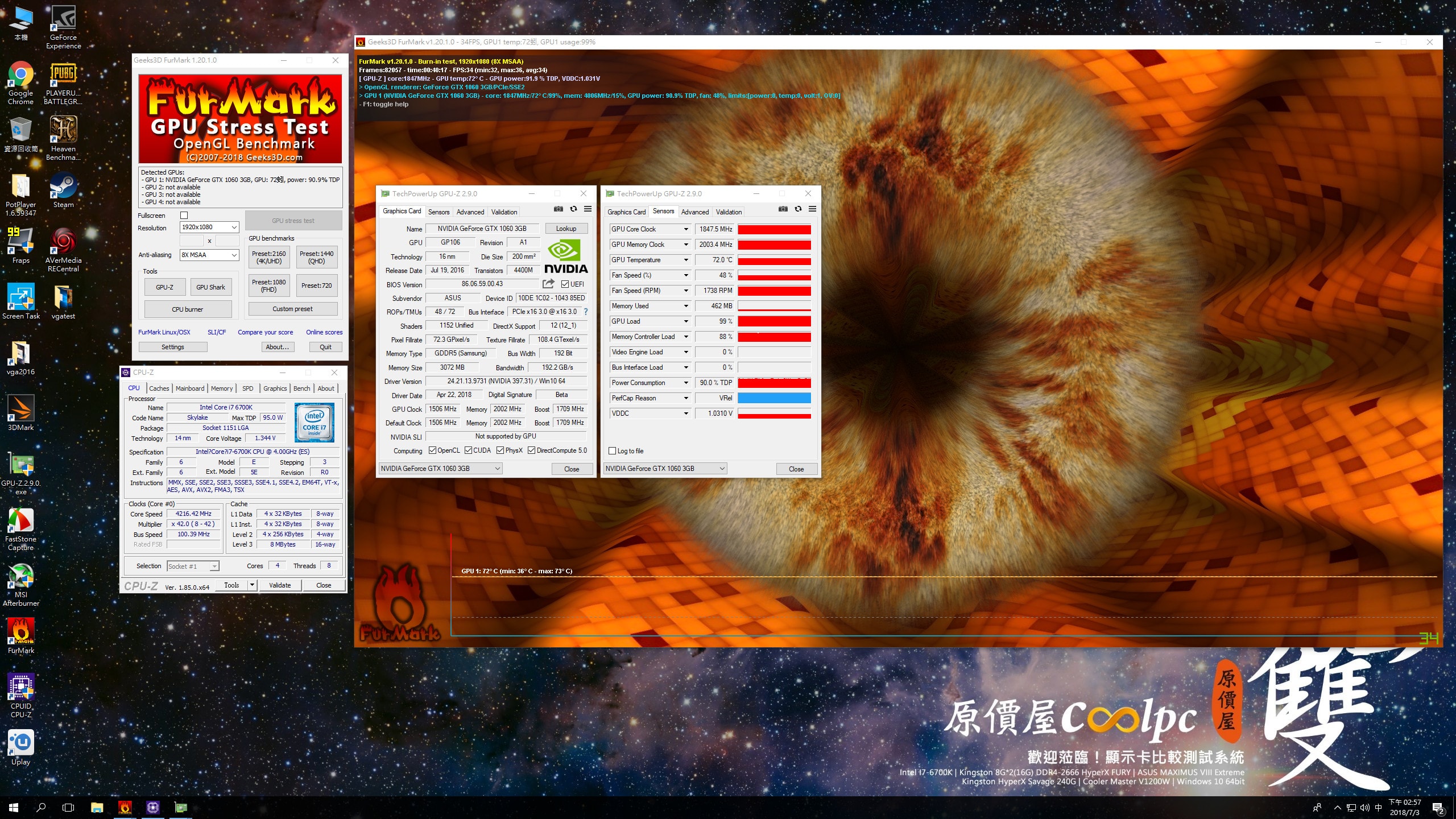Click refresh icon in GPU-Z Sensors window

pyautogui.click(x=798, y=209)
